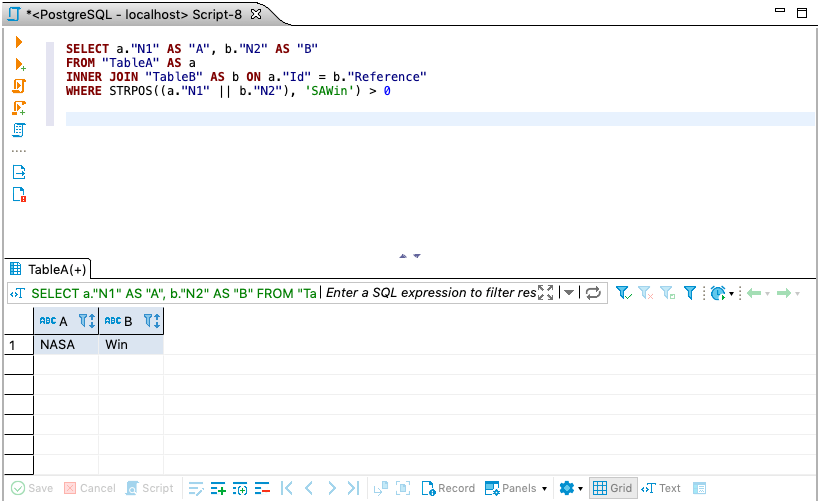
Task: Open the gear settings dropdown arrow
Action: pos(580,489)
